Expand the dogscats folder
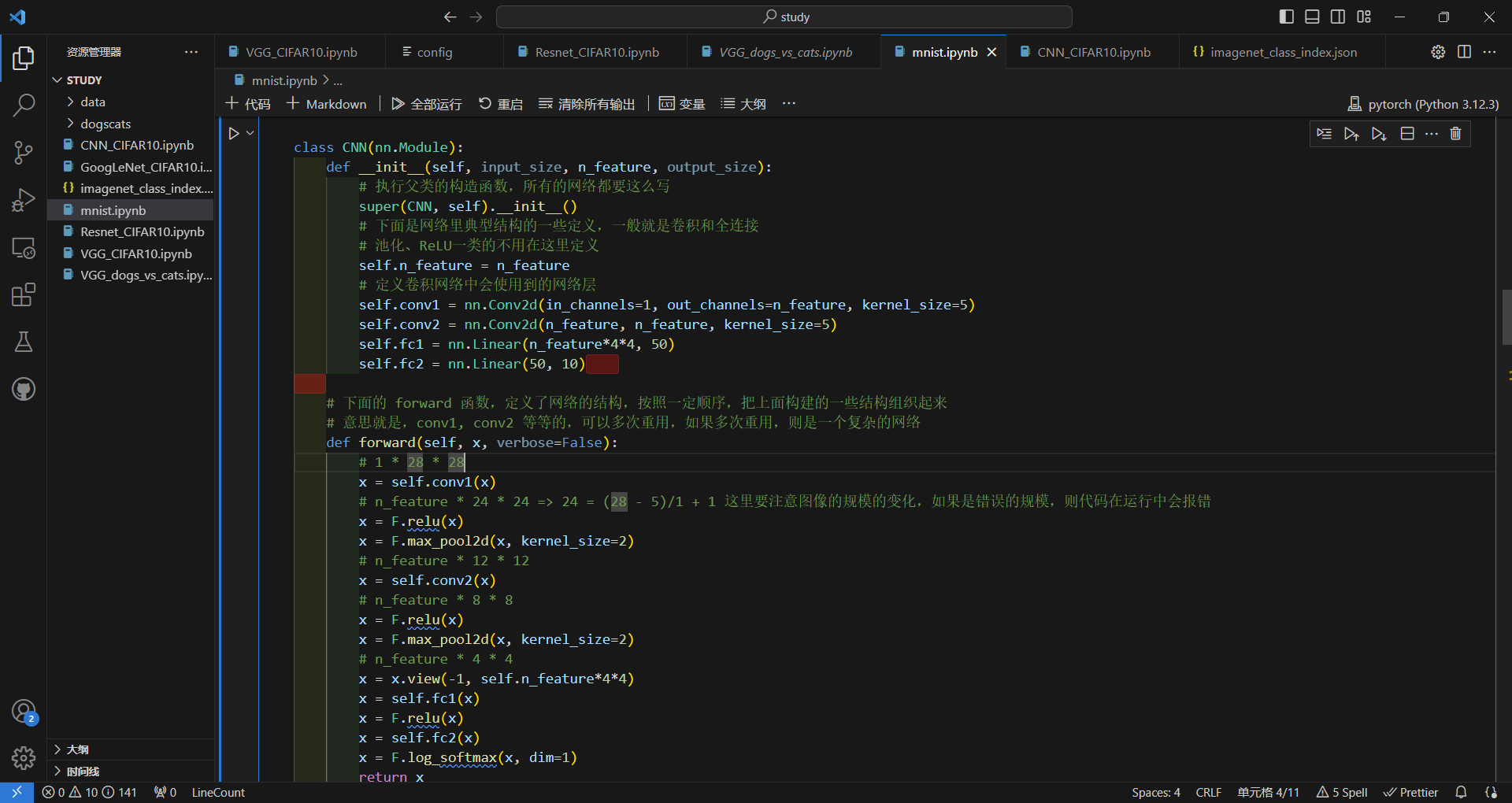The height and width of the screenshot is (803, 1512). (x=105, y=124)
